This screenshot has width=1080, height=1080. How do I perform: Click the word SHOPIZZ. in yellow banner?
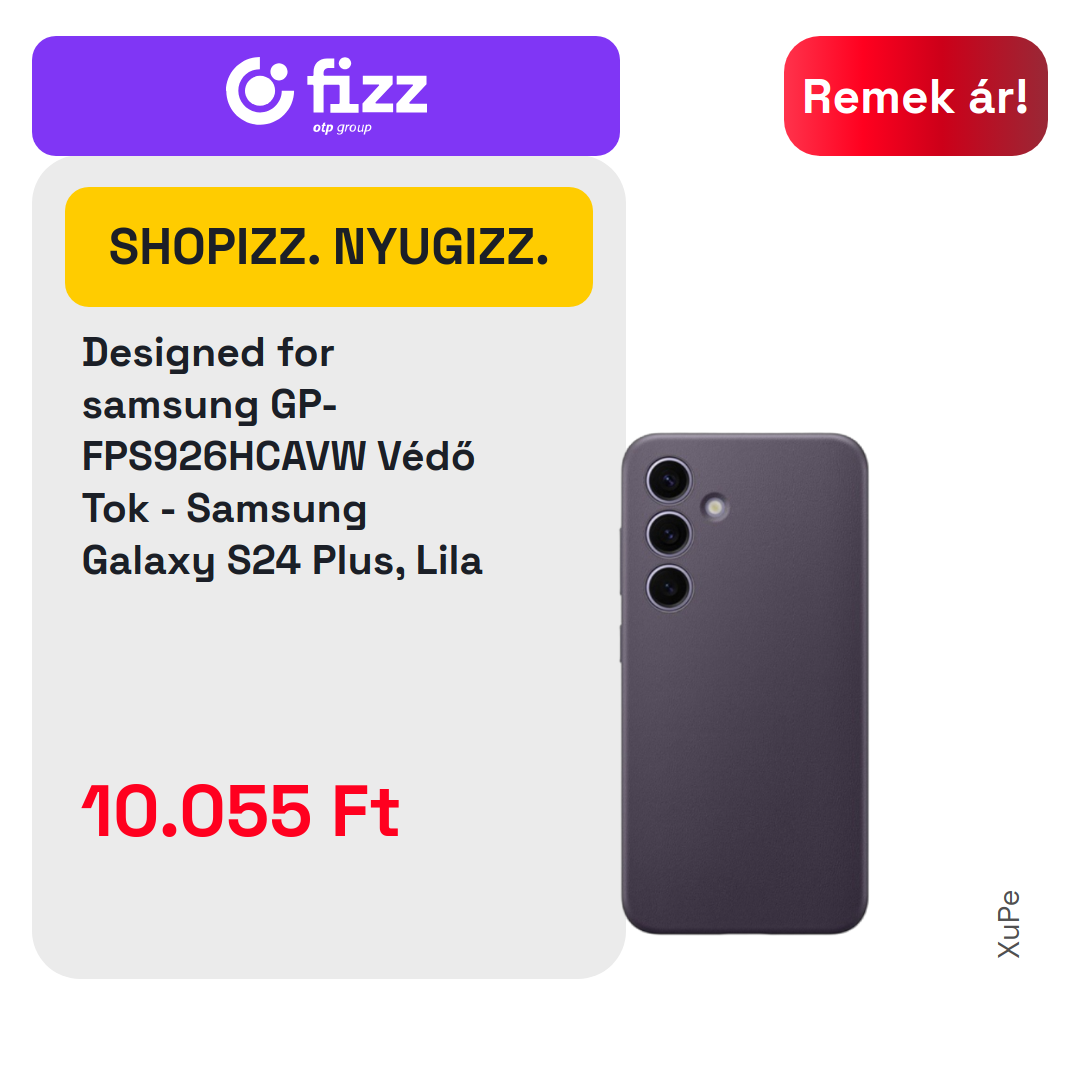(215, 247)
